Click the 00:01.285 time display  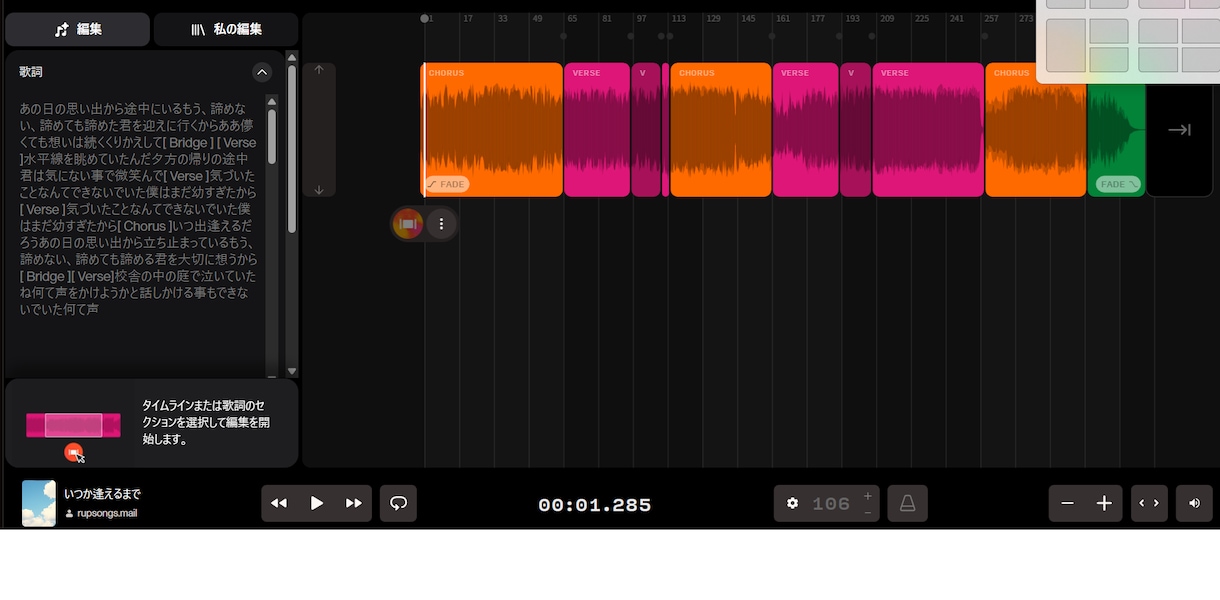(x=595, y=505)
